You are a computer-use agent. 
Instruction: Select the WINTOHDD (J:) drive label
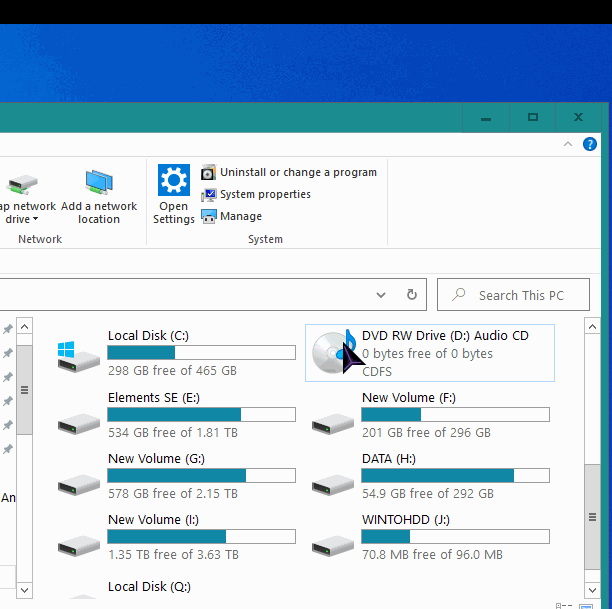pos(405,520)
